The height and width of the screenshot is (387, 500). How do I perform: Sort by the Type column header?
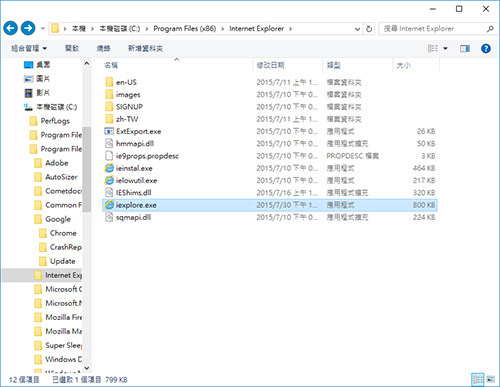pyautogui.click(x=358, y=65)
